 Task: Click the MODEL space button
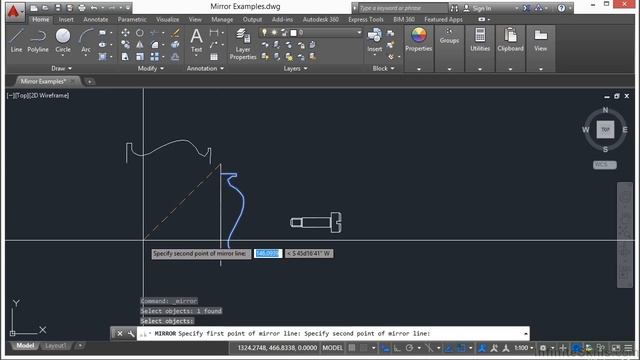pos(333,348)
